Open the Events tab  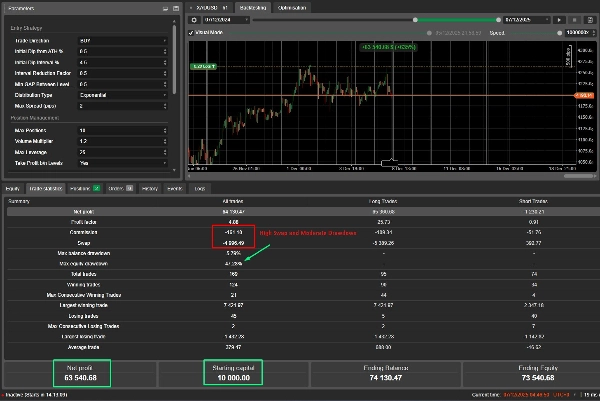pos(175,189)
